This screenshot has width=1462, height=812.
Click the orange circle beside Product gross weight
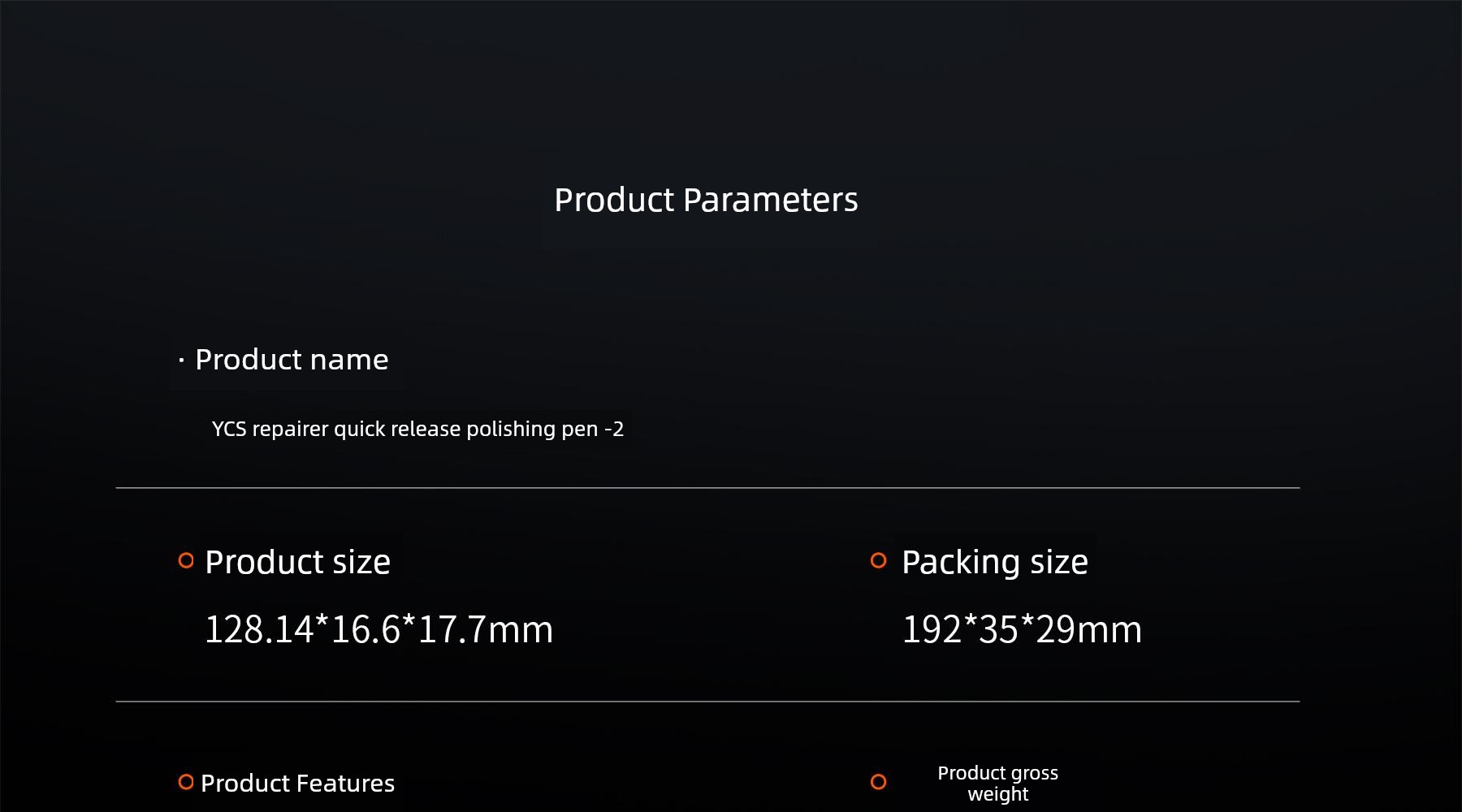click(x=878, y=782)
